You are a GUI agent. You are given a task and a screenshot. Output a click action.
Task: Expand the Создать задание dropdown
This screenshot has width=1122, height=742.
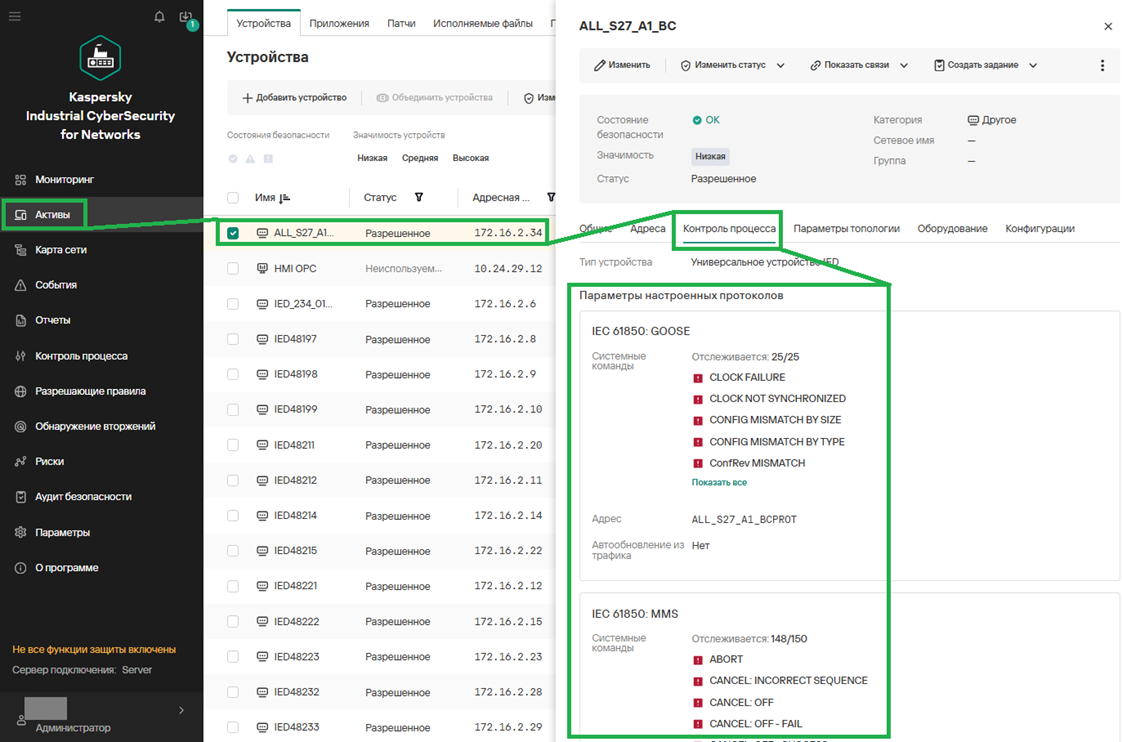[x=985, y=65]
